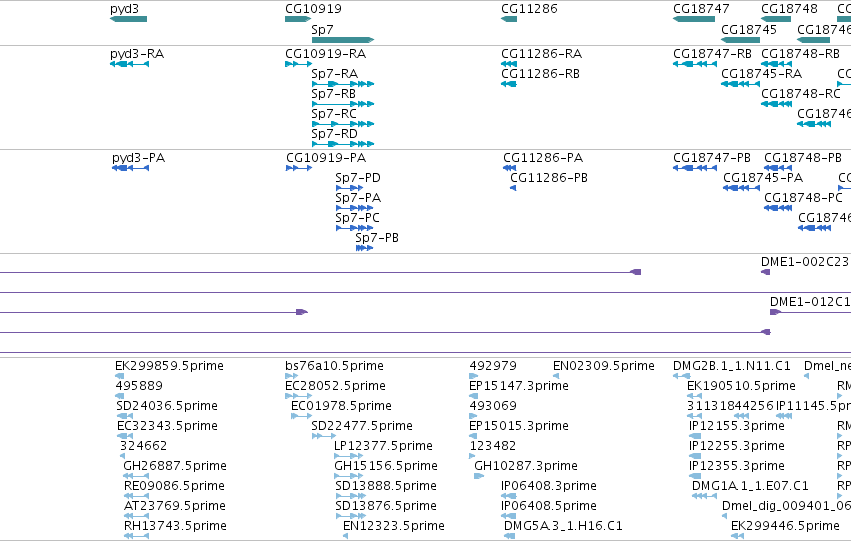Click the CG11286-RB transcript
This screenshot has width=851, height=541.
pos(509,84)
